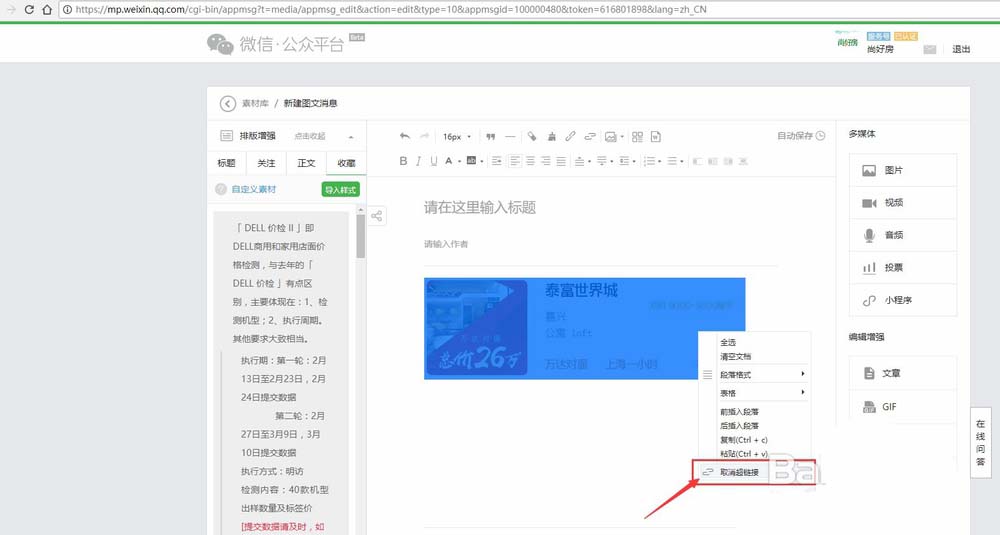Insert a horizontal divider line
This screenshot has width=1000, height=535.
tap(510, 136)
